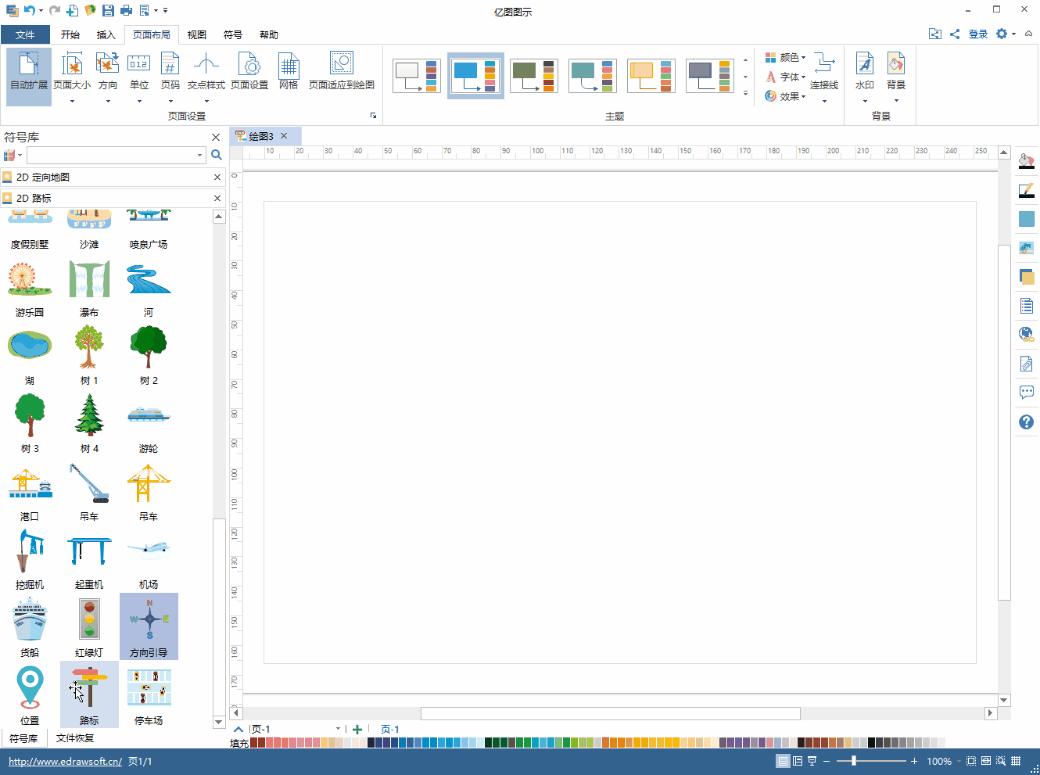Click the 页面设置 page setup icon

tap(249, 70)
